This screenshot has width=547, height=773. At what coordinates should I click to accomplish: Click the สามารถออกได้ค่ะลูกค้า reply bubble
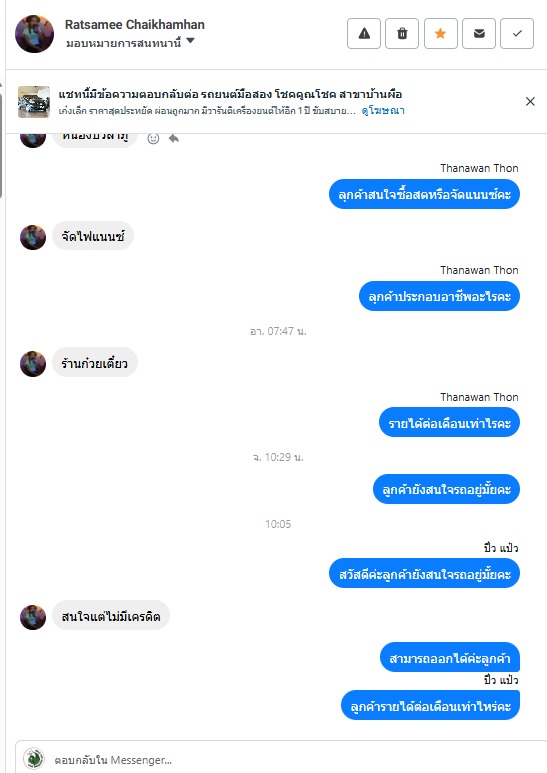pos(450,658)
